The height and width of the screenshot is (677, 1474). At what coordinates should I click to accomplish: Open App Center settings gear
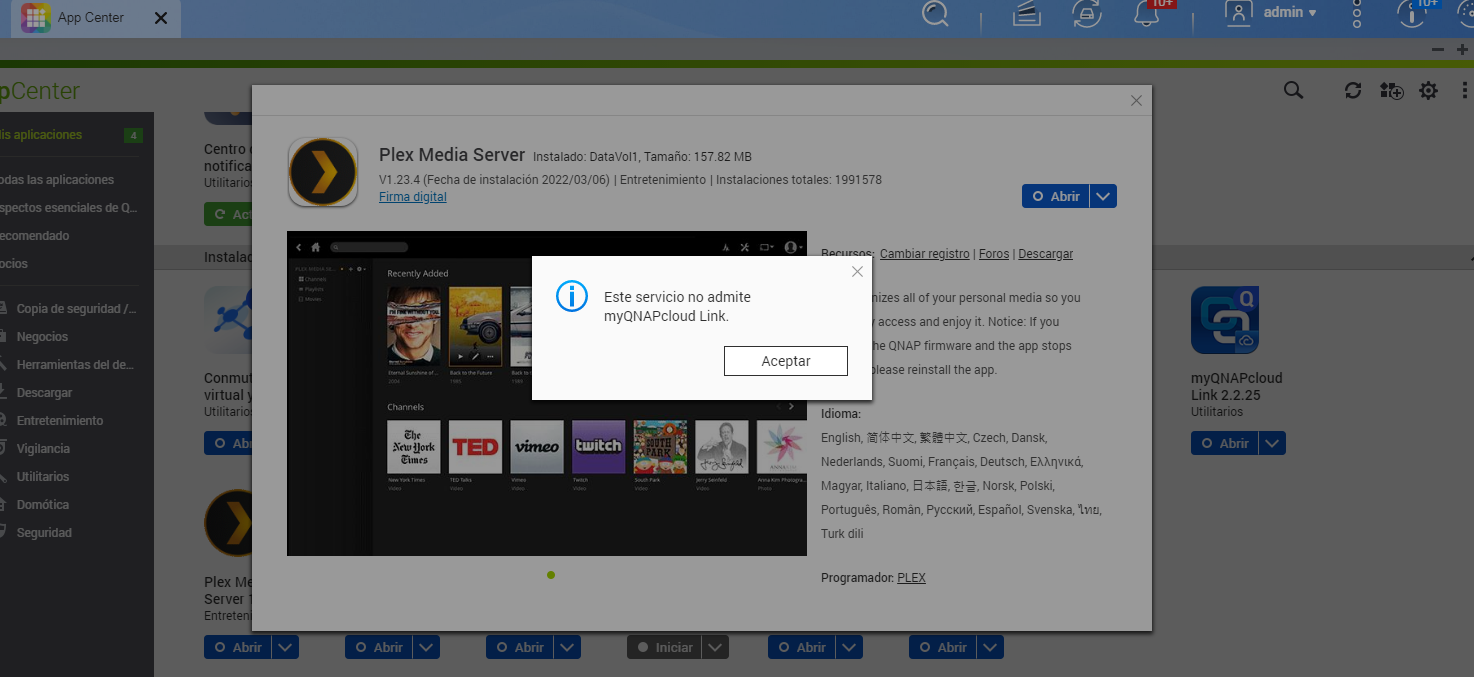(1428, 91)
